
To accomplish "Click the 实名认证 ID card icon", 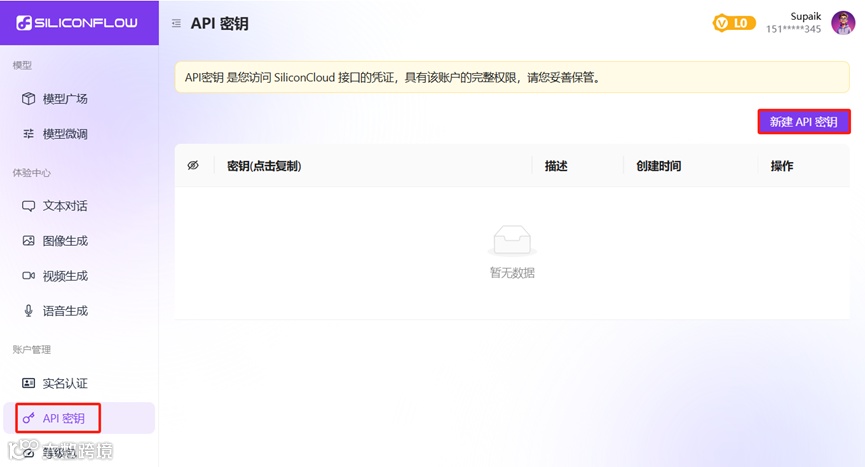I will pyautogui.click(x=28, y=383).
